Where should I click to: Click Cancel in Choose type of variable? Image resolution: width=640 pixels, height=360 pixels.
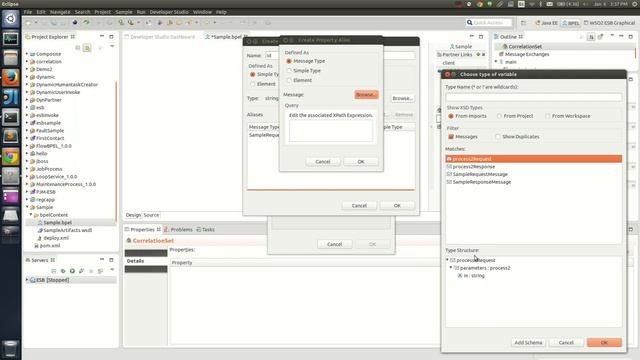(x=566, y=343)
